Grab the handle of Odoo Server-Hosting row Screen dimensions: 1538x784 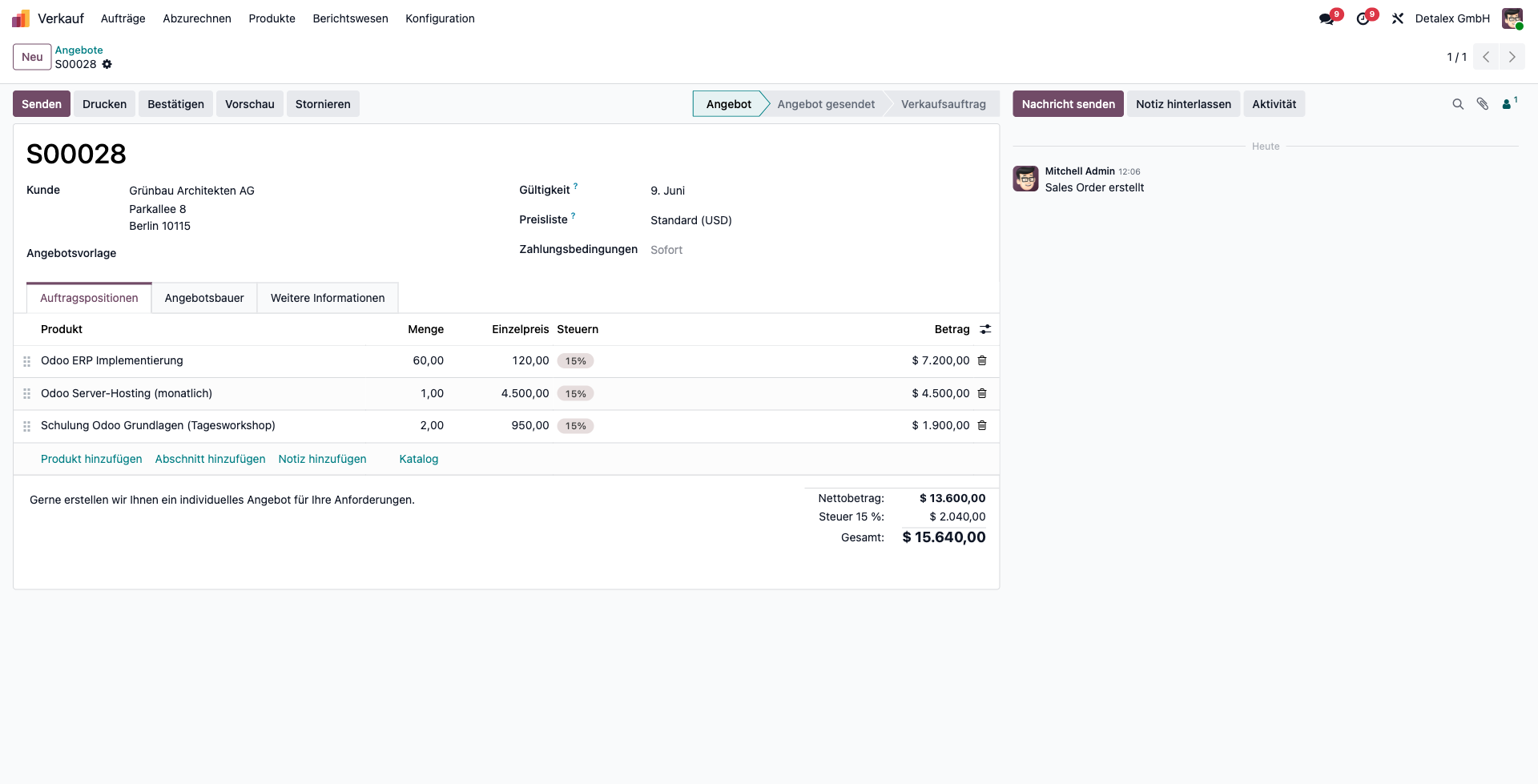pyautogui.click(x=27, y=394)
